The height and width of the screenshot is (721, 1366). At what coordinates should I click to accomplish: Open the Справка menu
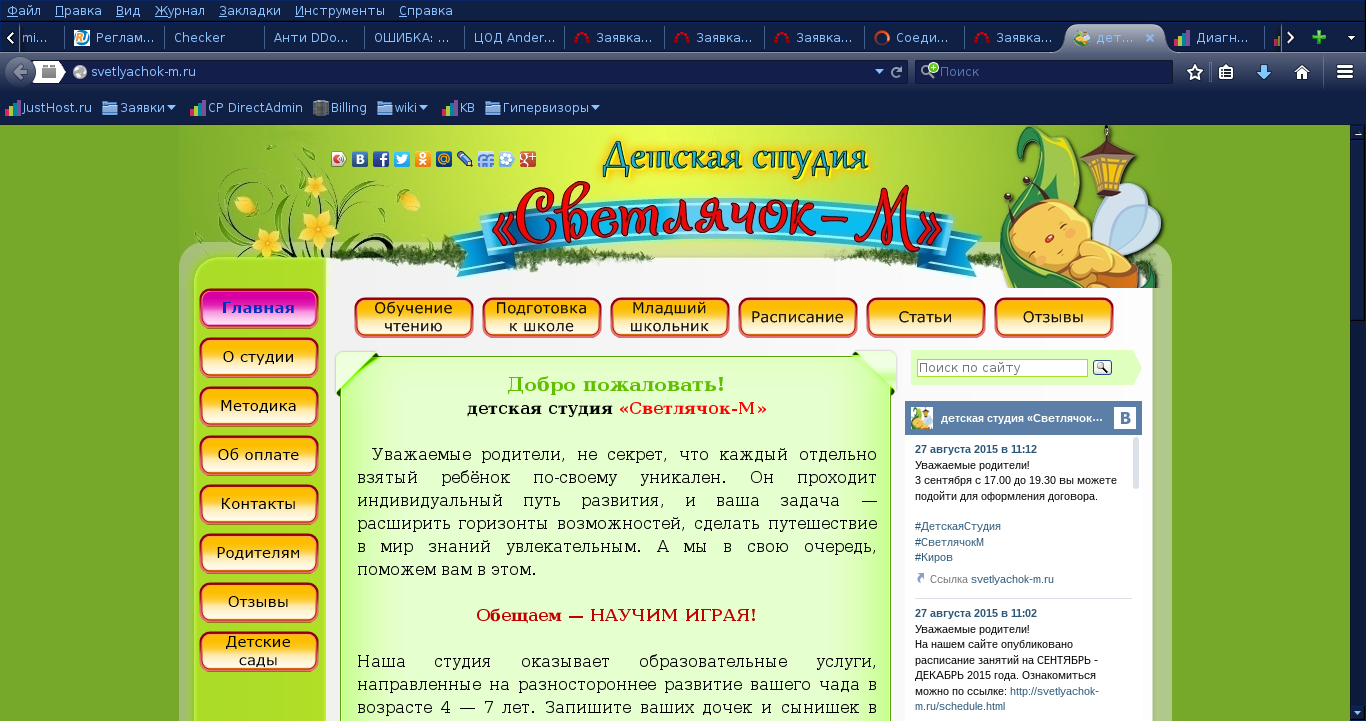(x=425, y=10)
